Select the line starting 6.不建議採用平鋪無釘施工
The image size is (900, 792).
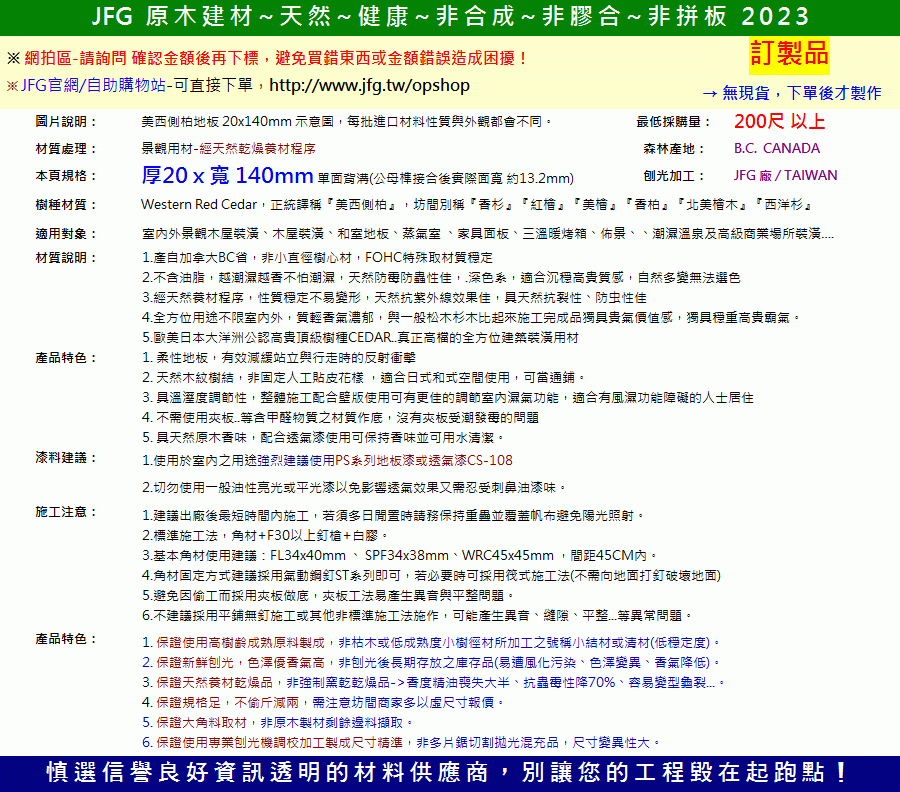(x=418, y=615)
